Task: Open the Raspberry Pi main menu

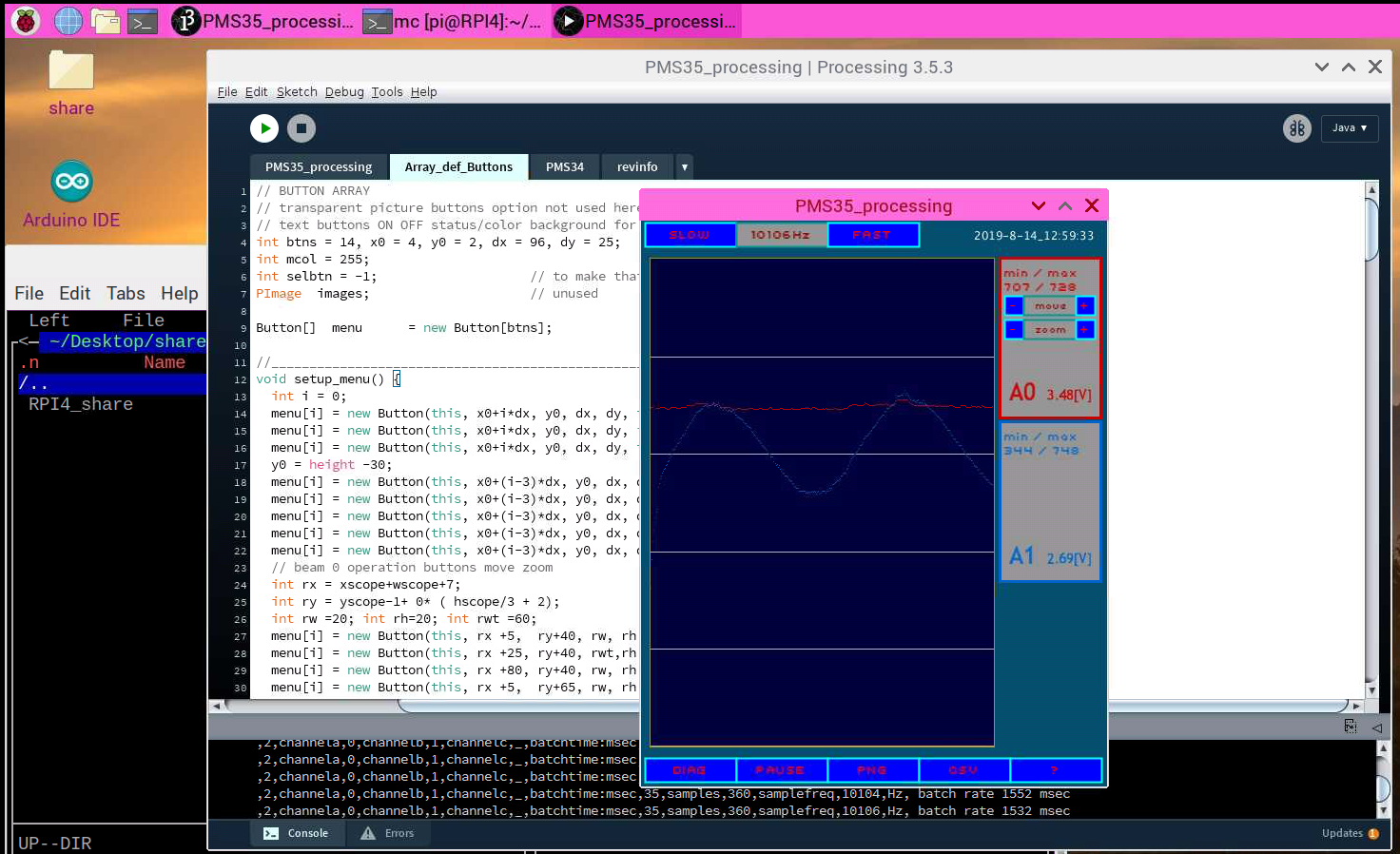Action: pos(27,20)
